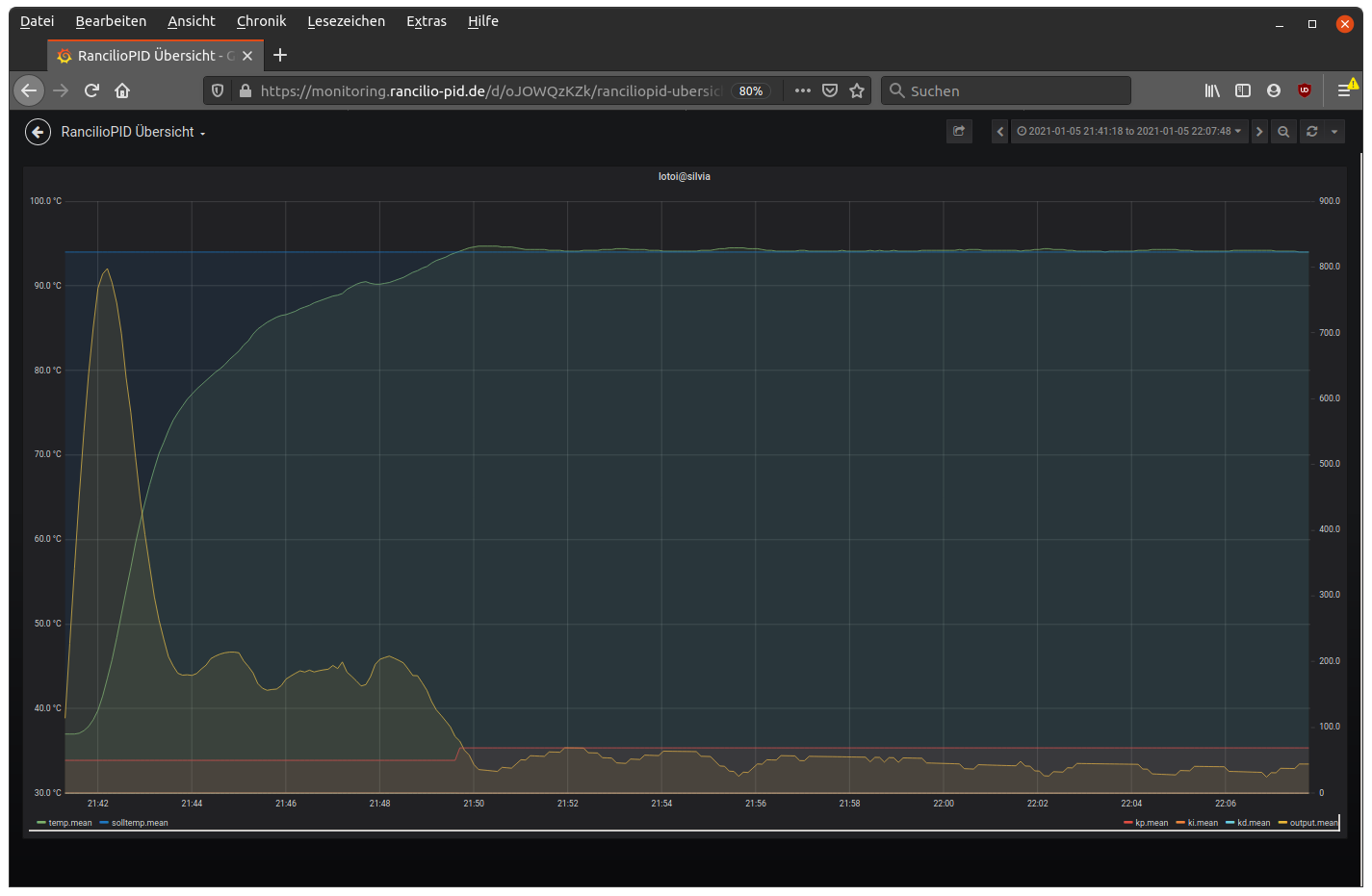Click the tracking protection shield icon
Viewport: 1372px width, 896px height.
[x=218, y=90]
